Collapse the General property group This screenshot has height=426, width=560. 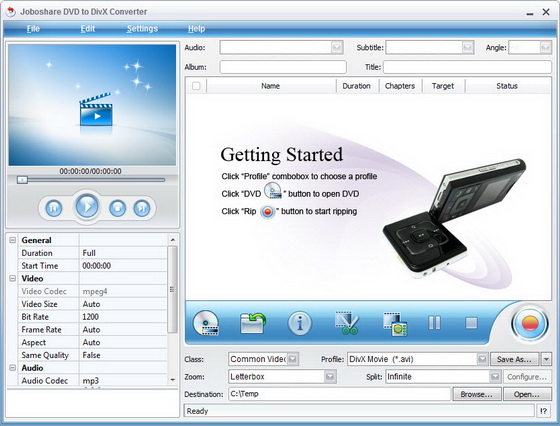pos(12,240)
